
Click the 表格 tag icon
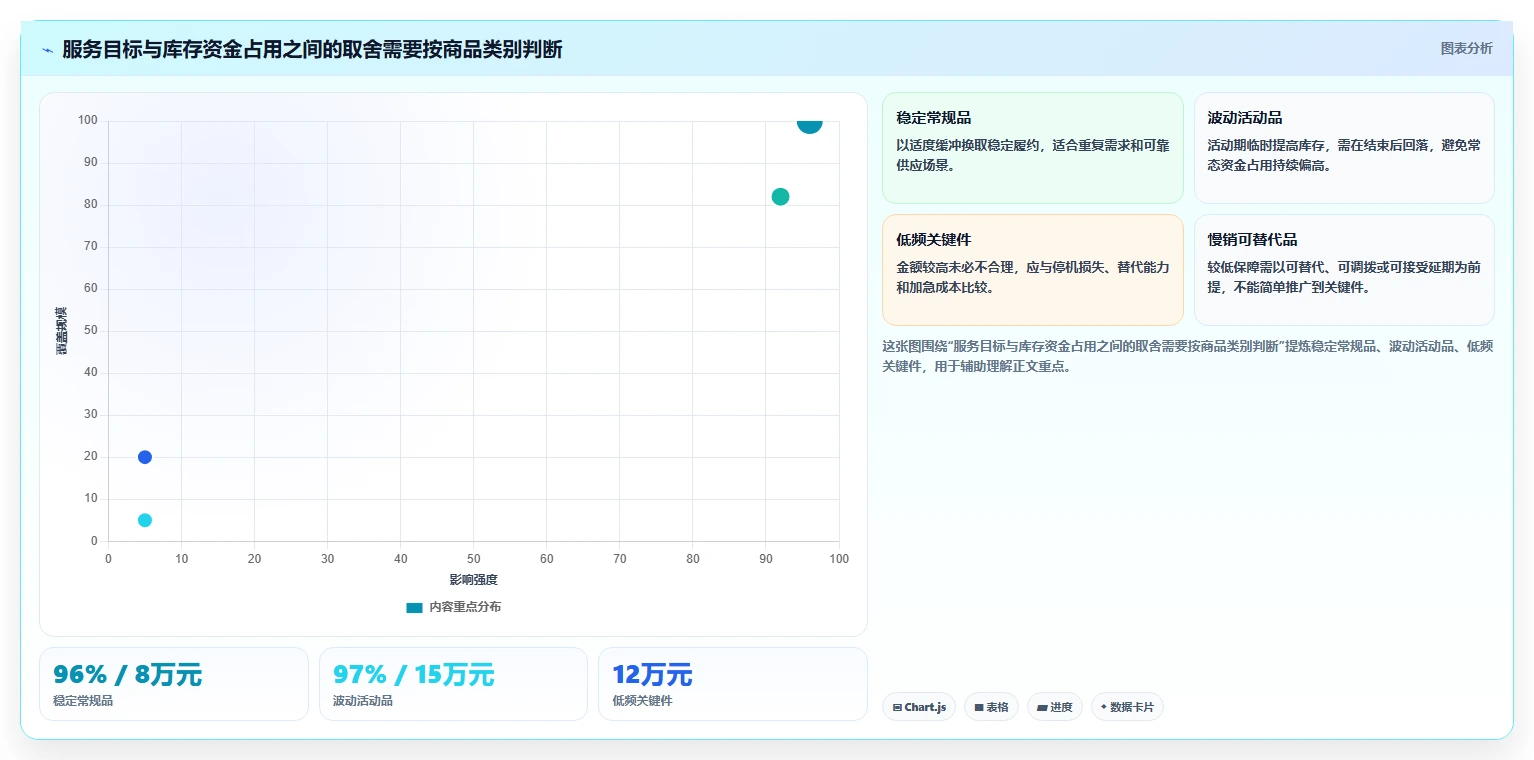tap(979, 707)
